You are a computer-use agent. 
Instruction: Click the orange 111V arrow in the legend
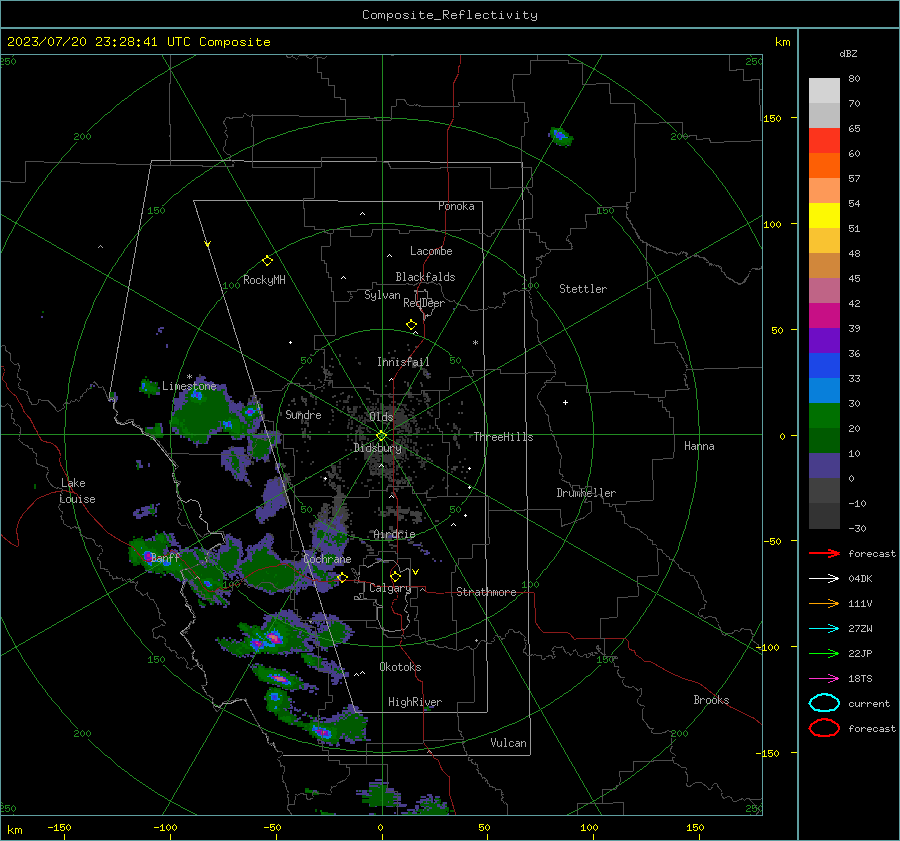point(824,603)
